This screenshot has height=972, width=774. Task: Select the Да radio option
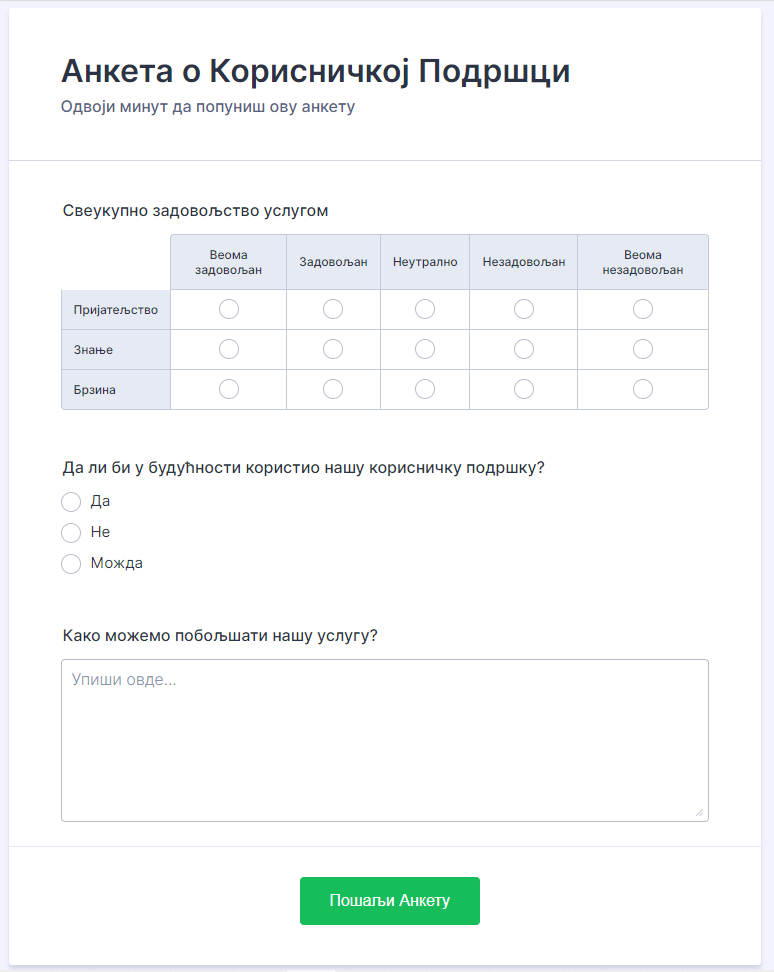pos(71,501)
